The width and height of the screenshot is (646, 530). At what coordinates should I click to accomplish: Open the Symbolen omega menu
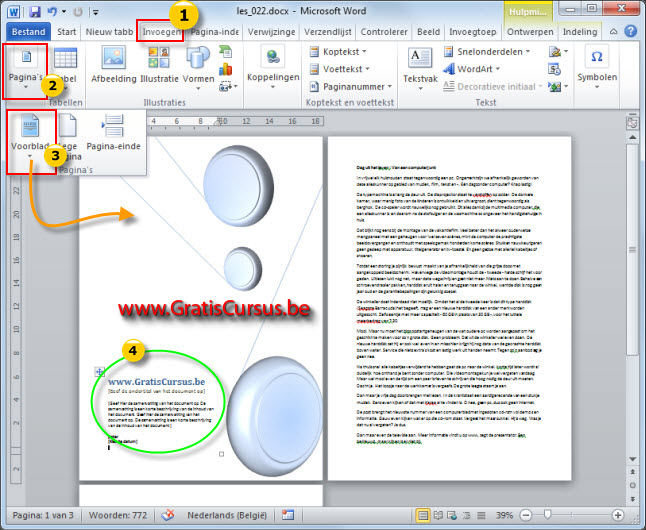click(x=597, y=68)
